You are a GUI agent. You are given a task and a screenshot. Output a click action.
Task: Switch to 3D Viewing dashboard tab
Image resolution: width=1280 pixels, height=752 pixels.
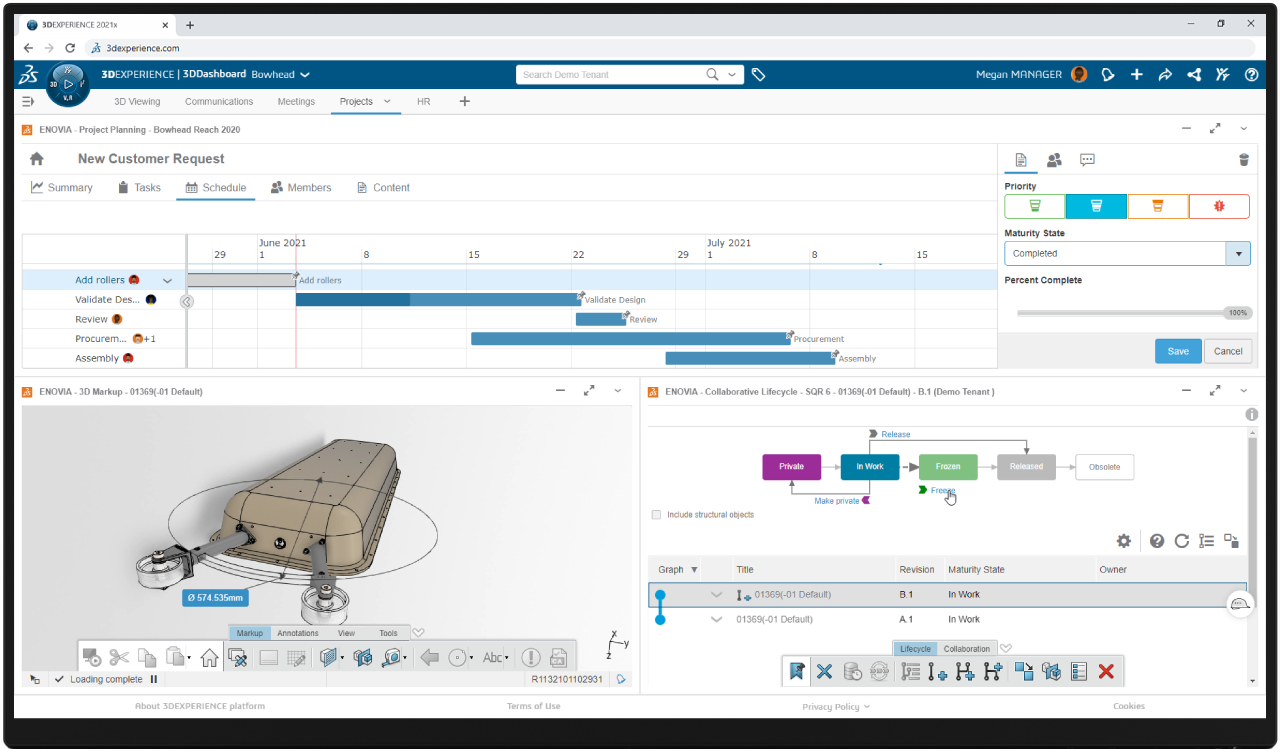(137, 101)
